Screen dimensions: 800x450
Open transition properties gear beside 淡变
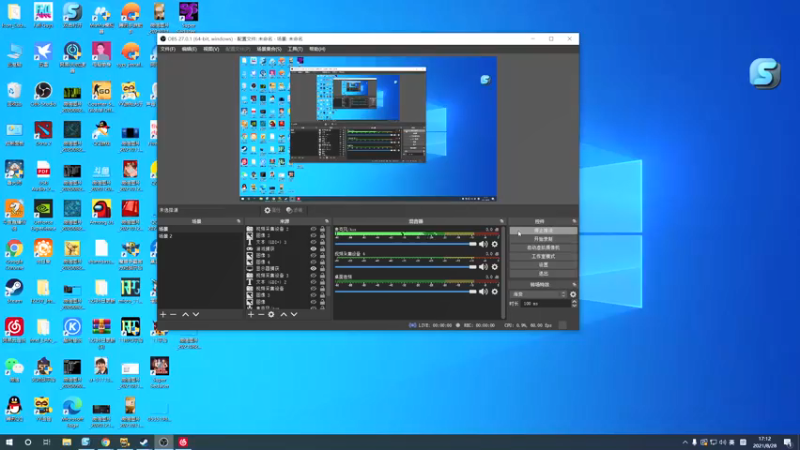coord(573,294)
